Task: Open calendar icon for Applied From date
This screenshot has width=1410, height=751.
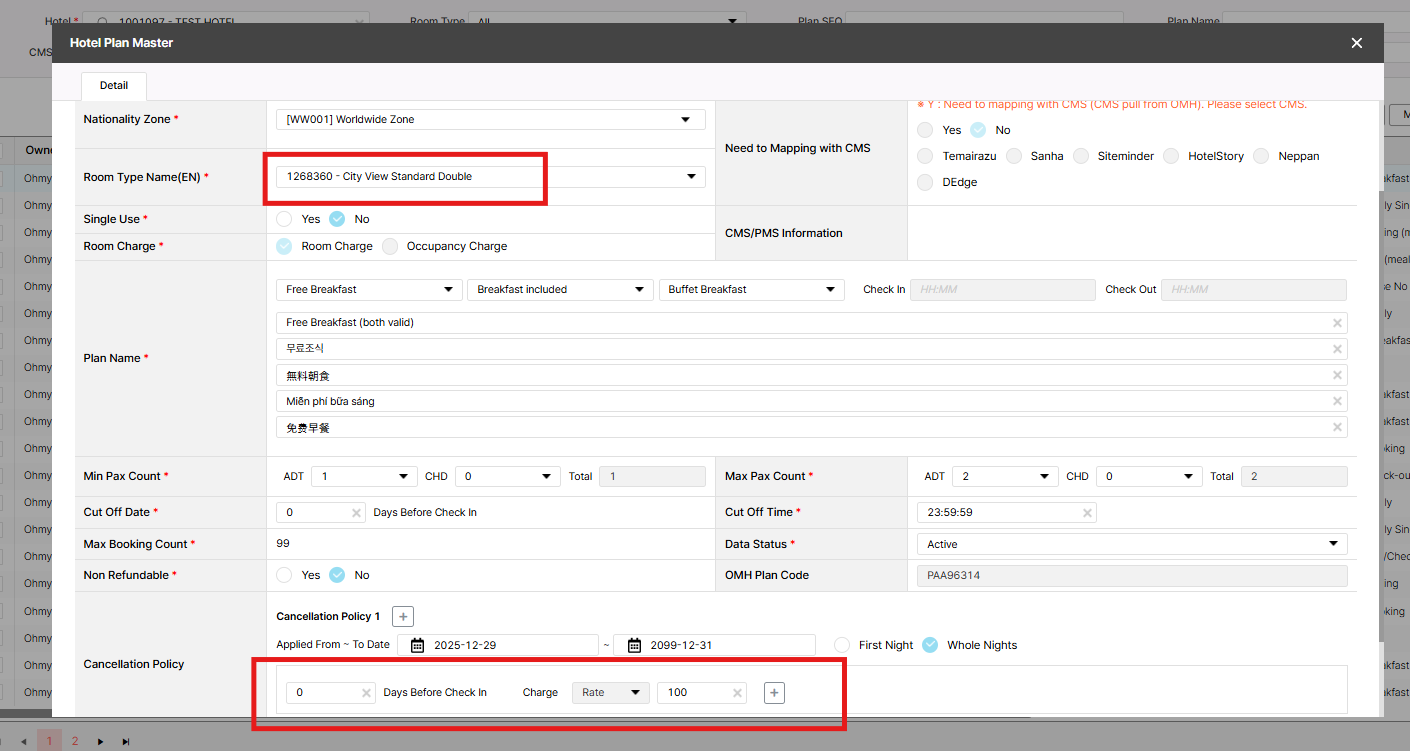Action: [418, 645]
